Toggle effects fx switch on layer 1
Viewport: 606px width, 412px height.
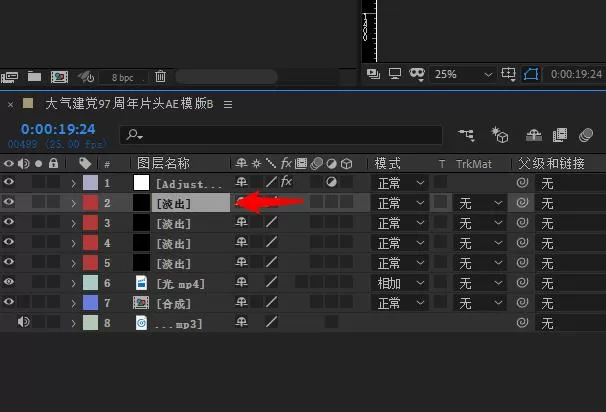pyautogui.click(x=286, y=182)
